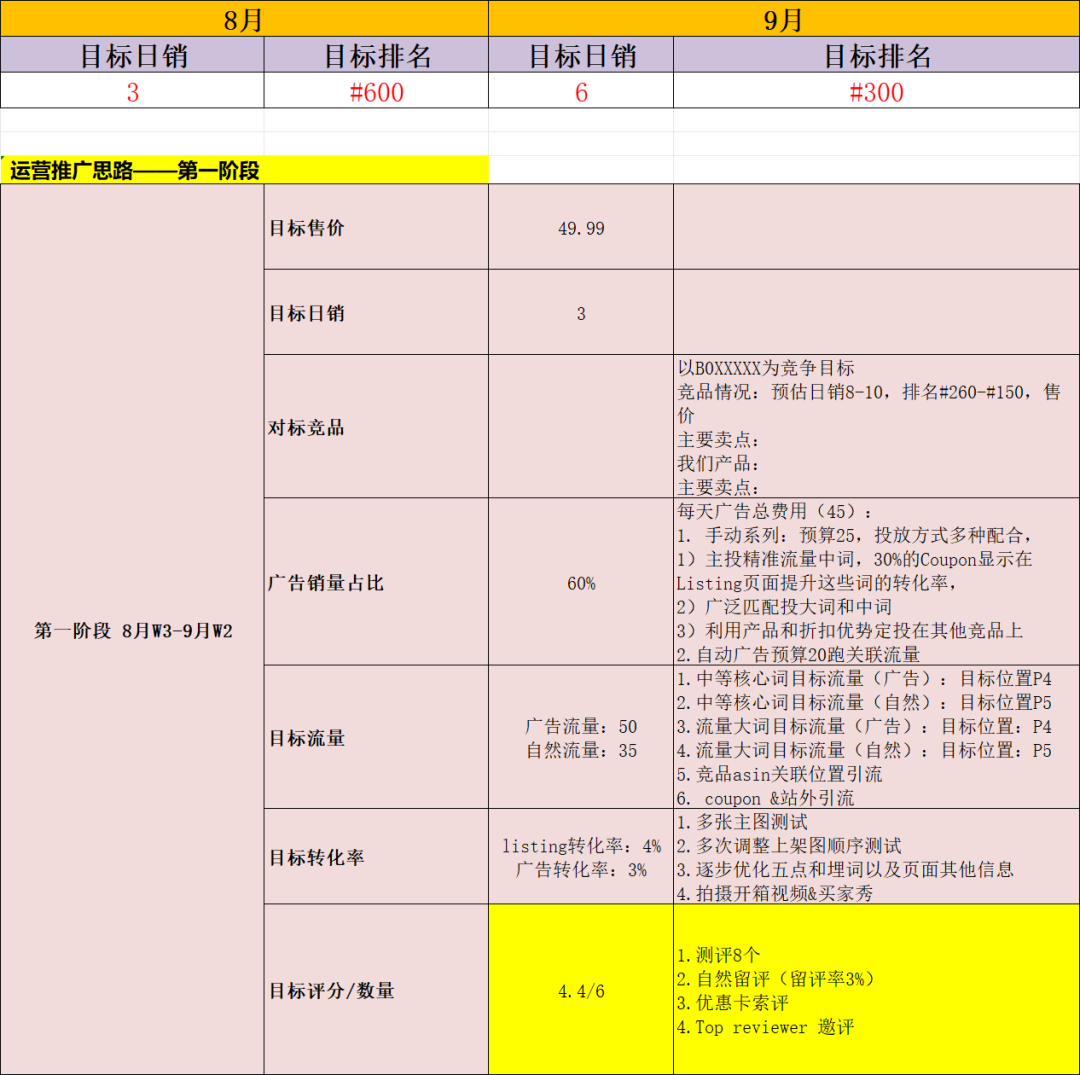The height and width of the screenshot is (1075, 1080).
Task: Select the red value 6 cell
Action: click(x=581, y=90)
